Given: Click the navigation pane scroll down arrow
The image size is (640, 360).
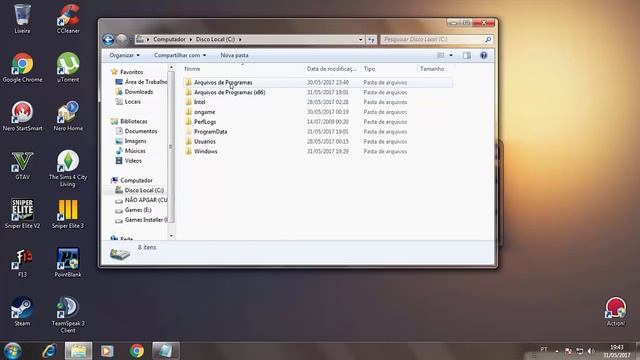Looking at the screenshot, I should [x=171, y=236].
